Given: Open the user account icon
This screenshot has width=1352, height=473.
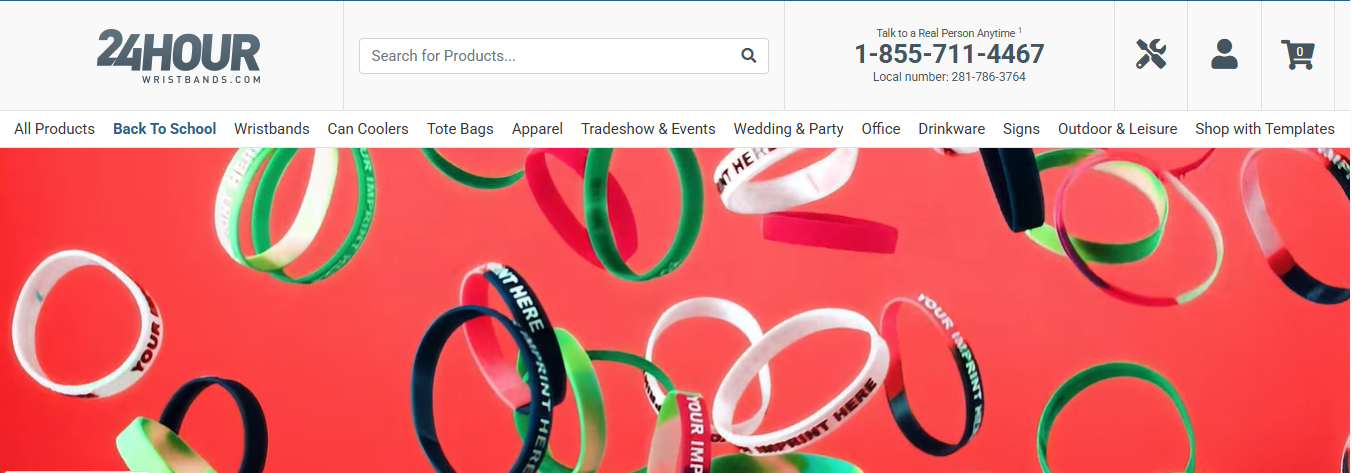Looking at the screenshot, I should (1224, 54).
